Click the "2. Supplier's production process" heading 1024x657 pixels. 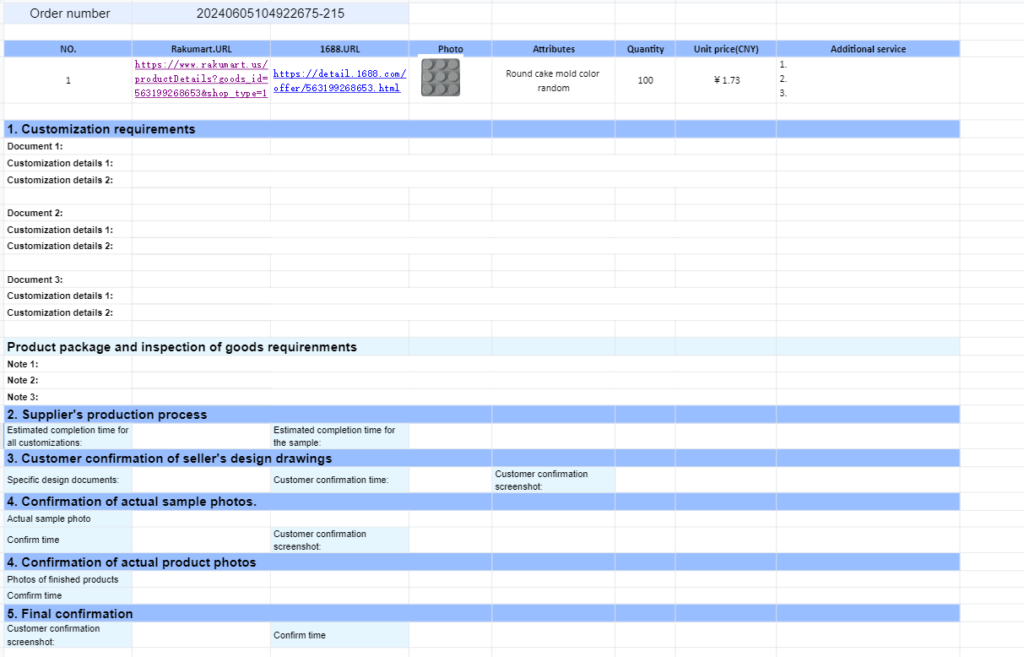pyautogui.click(x=107, y=415)
